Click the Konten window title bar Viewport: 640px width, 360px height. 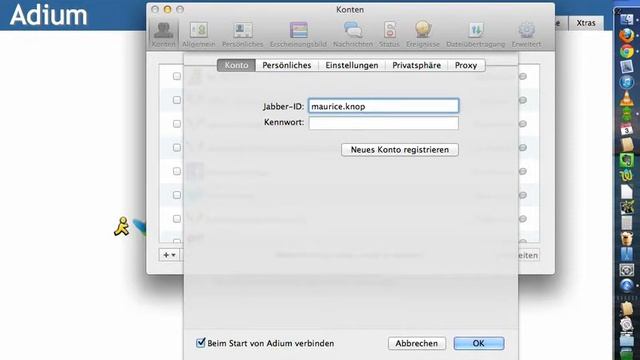tap(350, 9)
